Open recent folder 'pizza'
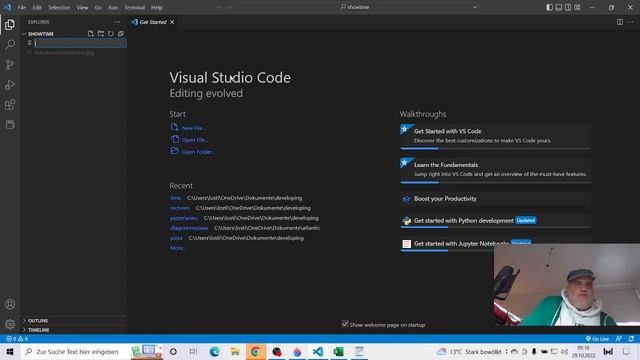640x360 pixels. click(176, 238)
